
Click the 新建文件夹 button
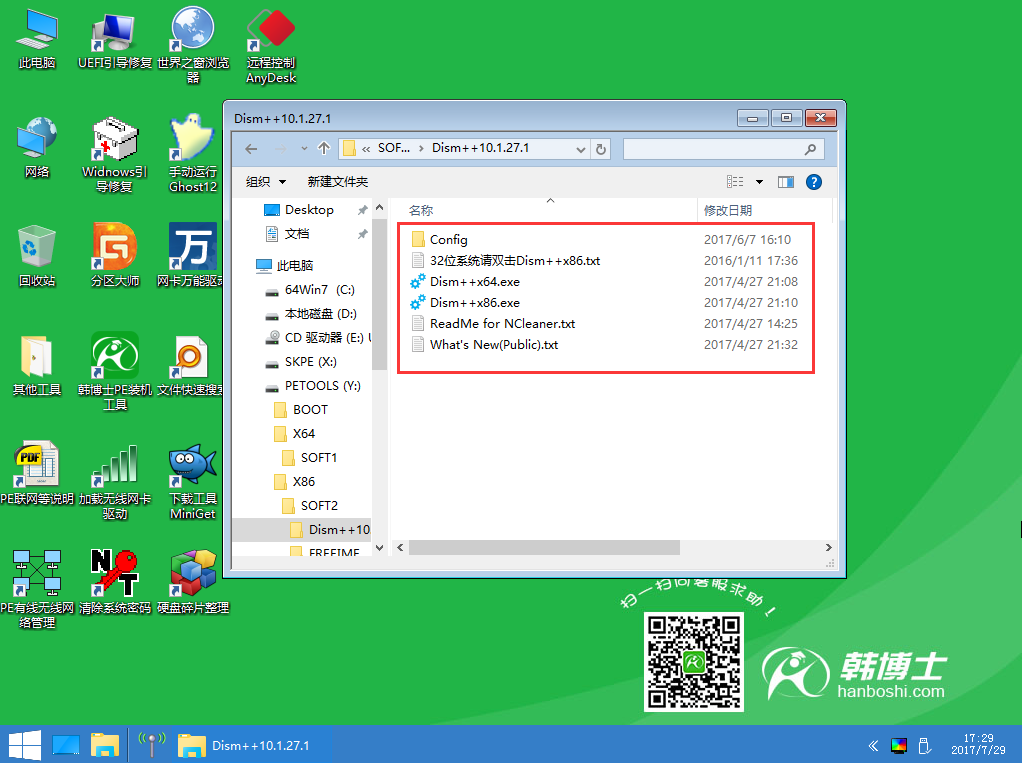pyautogui.click(x=338, y=182)
